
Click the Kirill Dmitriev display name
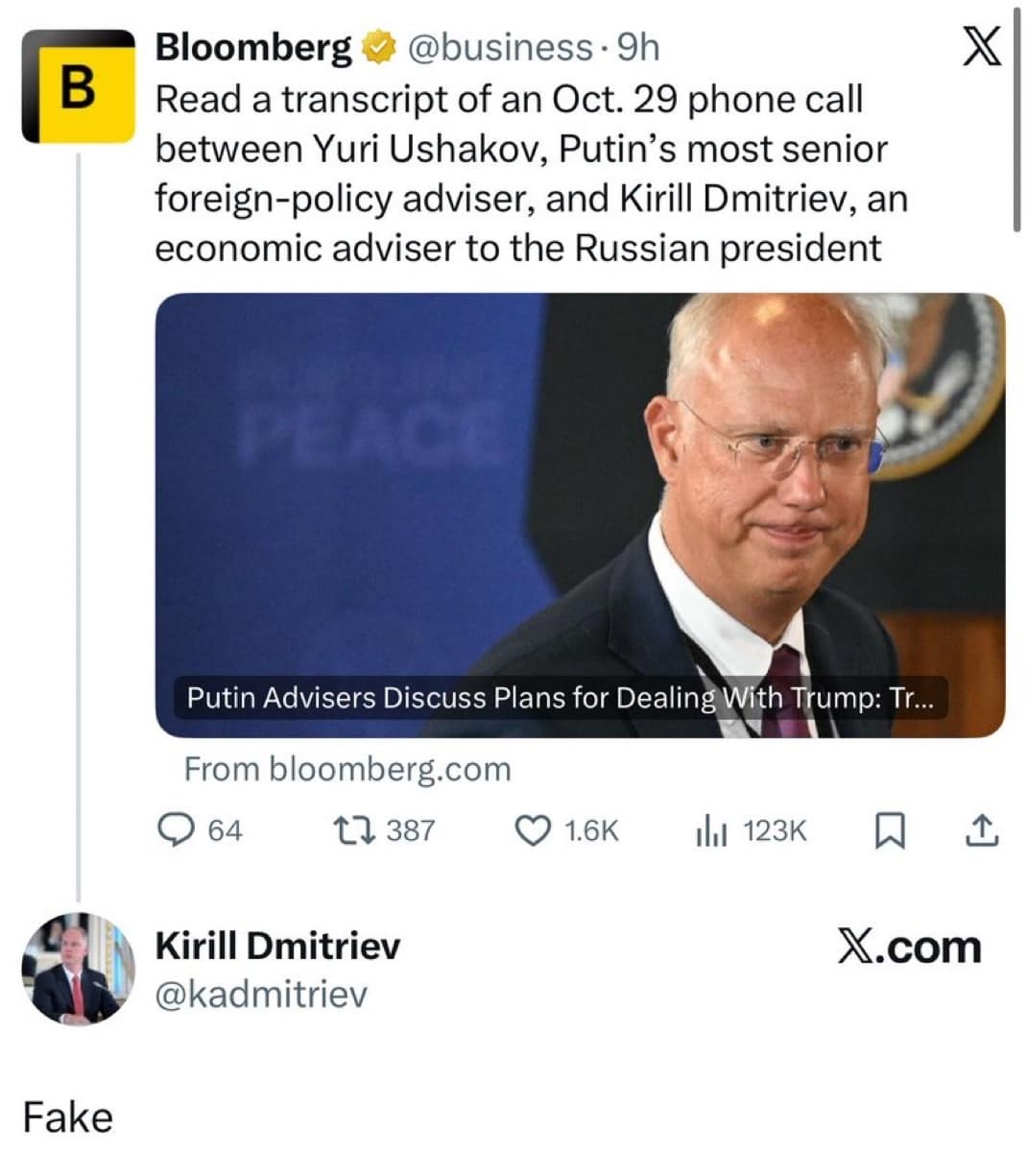[277, 946]
